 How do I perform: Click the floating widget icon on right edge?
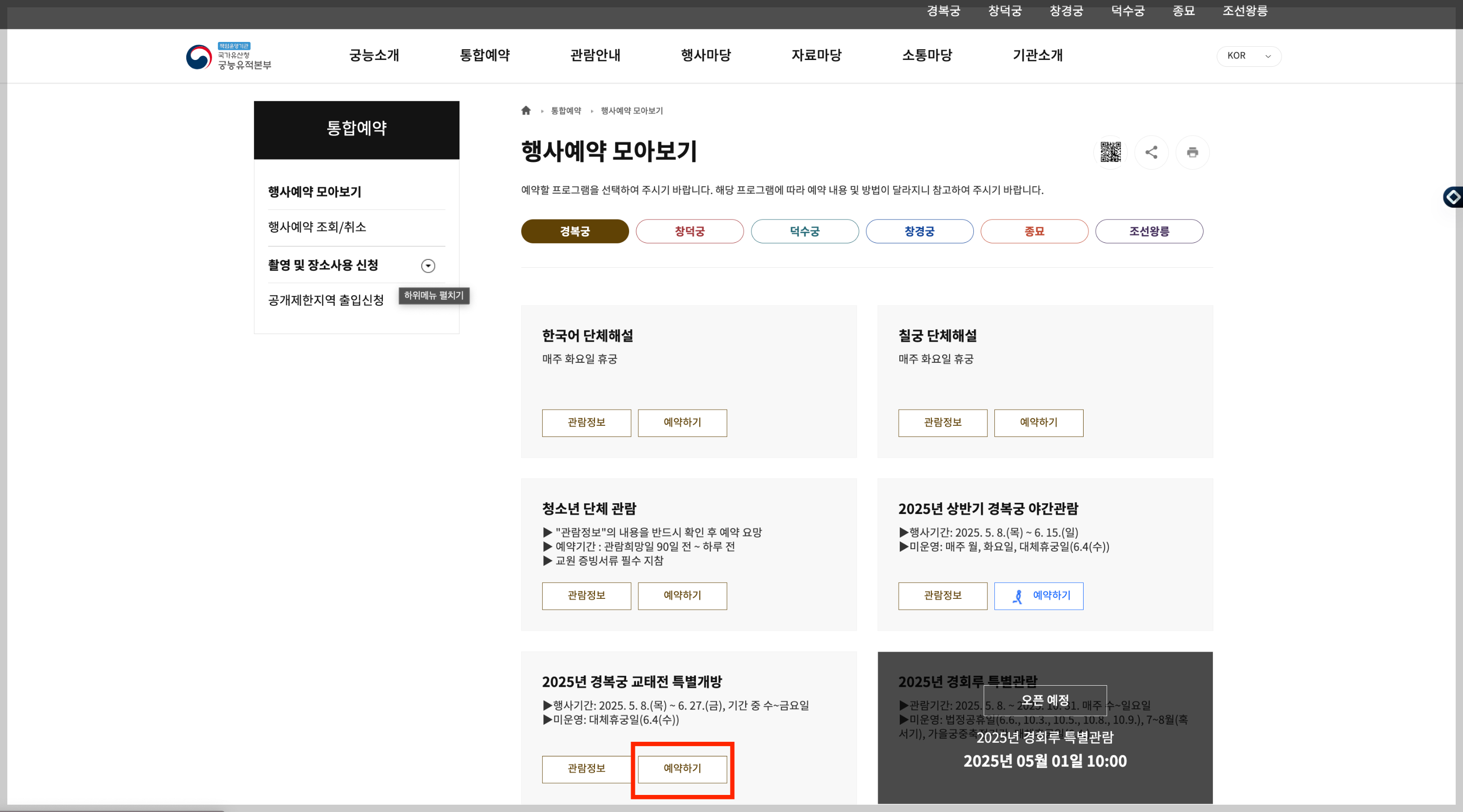[1454, 197]
